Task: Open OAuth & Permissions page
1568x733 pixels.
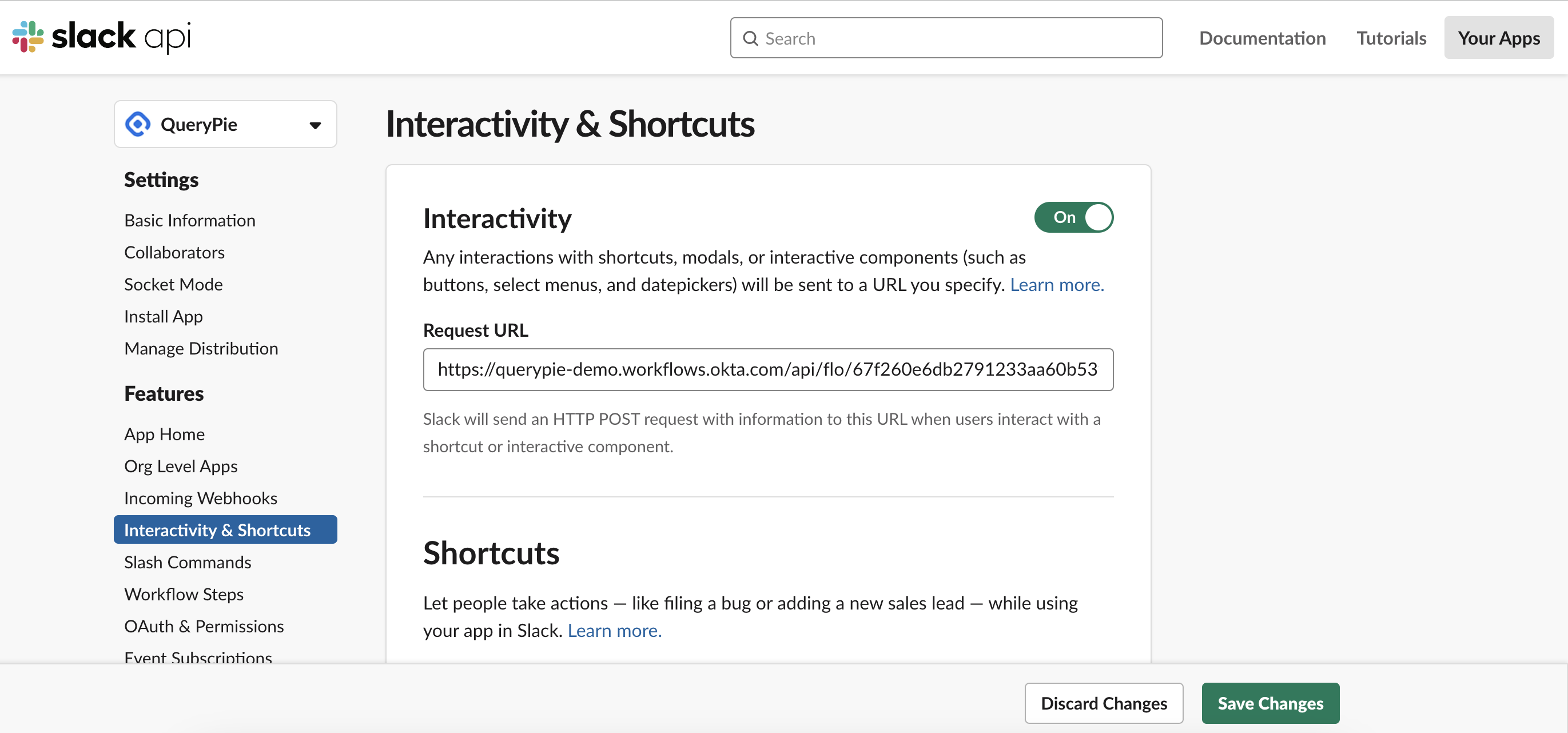Action: coord(204,626)
